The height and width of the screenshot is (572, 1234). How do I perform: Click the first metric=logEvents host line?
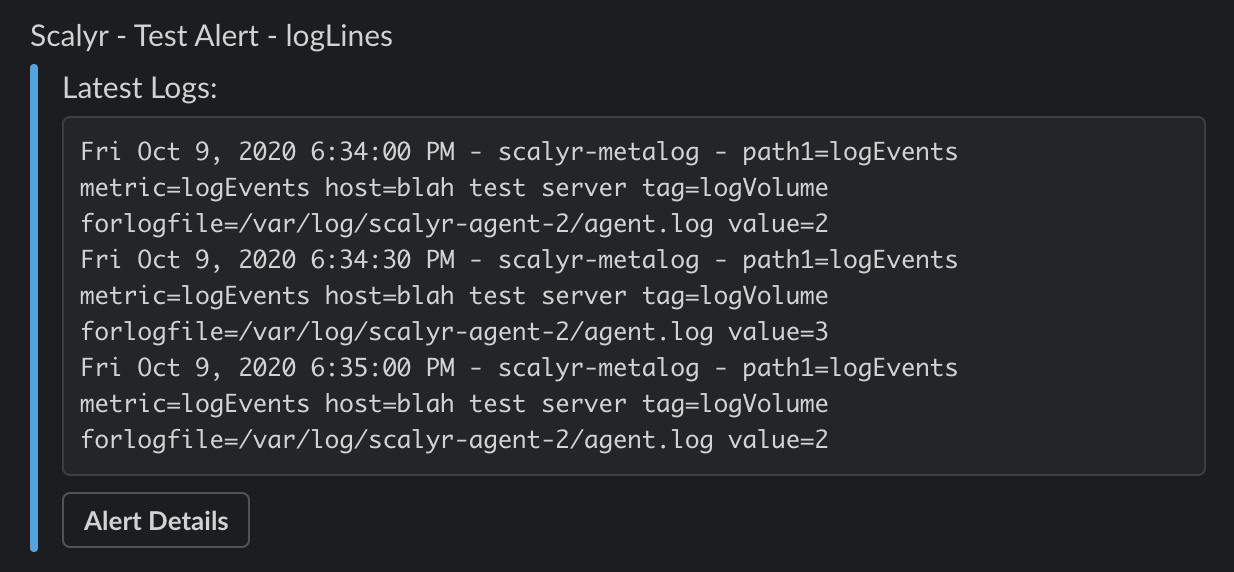point(455,187)
